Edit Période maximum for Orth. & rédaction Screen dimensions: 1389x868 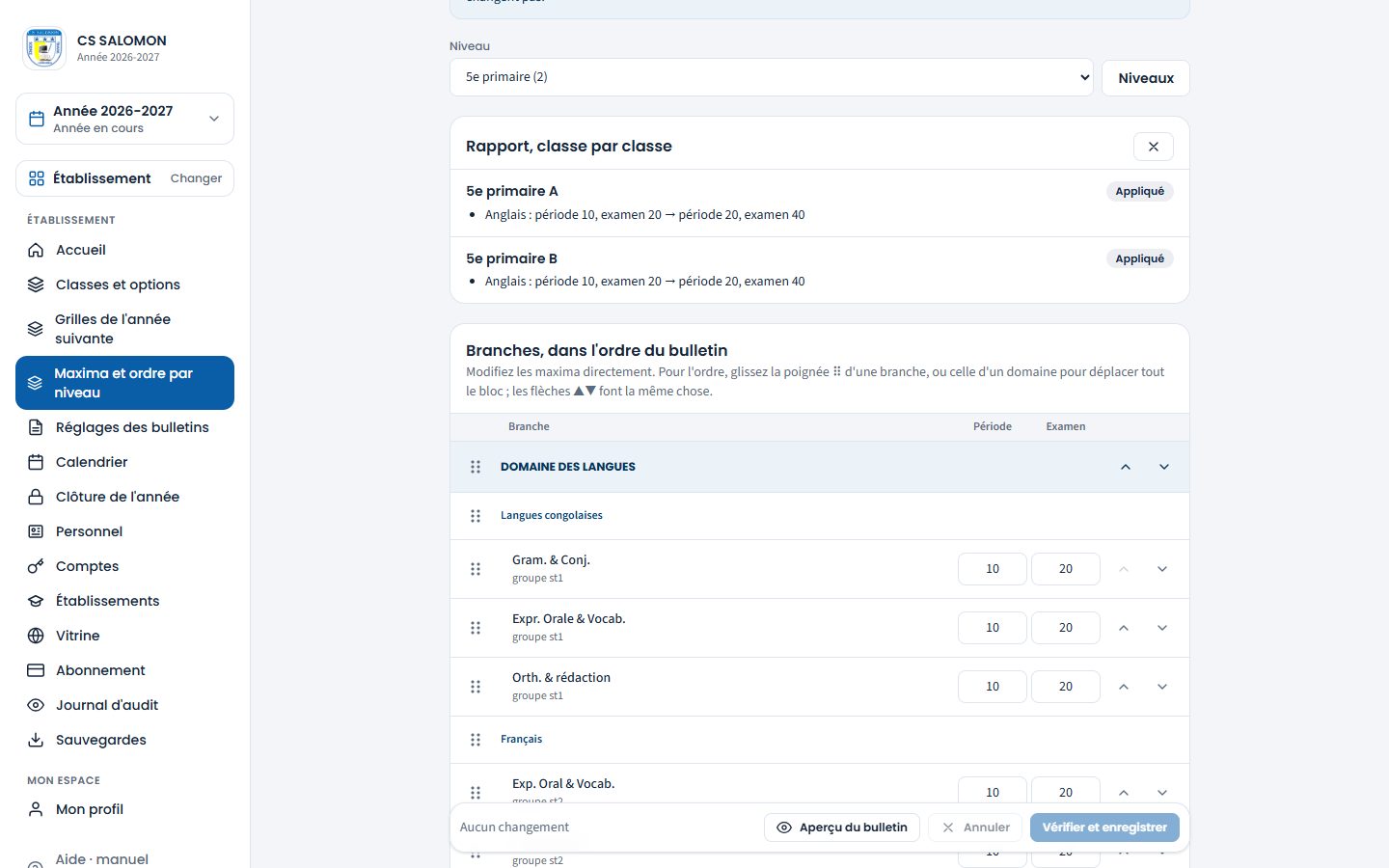[x=993, y=687]
